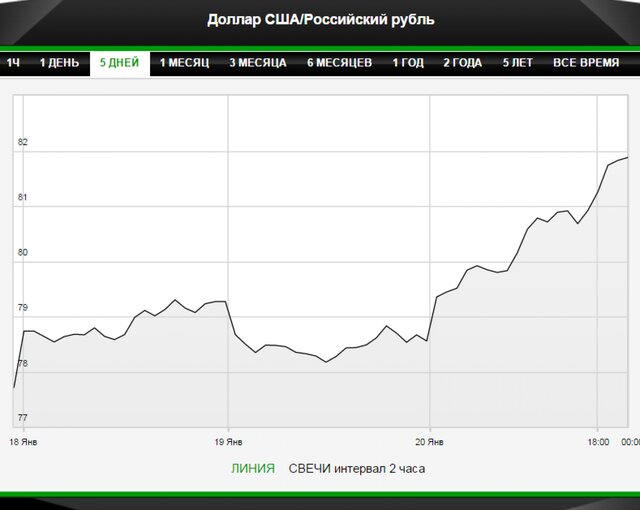Click the active 5 ДНЕЙ tab

point(119,63)
